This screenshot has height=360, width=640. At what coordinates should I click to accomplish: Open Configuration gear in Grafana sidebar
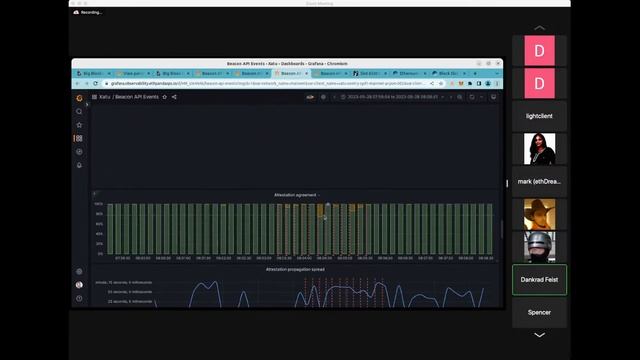coord(79,271)
